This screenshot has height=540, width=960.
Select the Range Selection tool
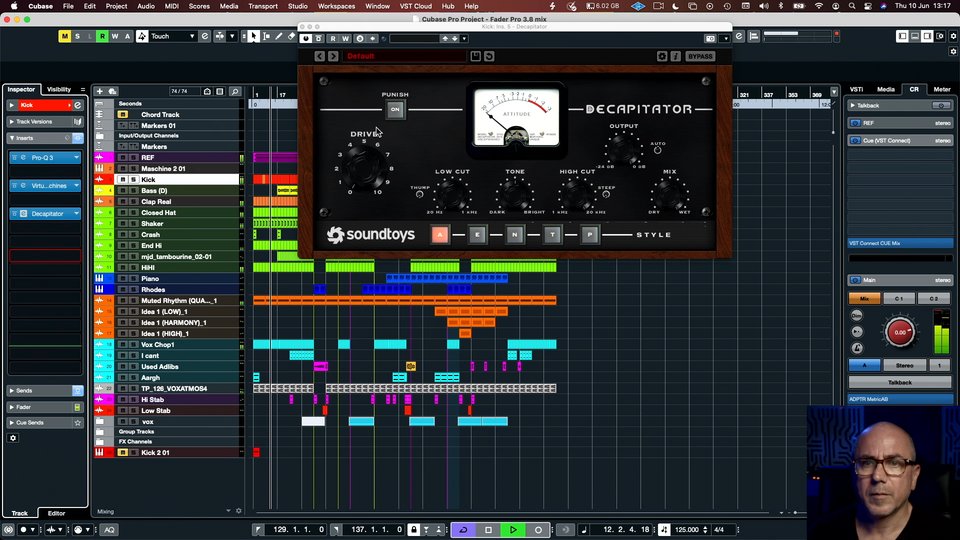click(266, 37)
